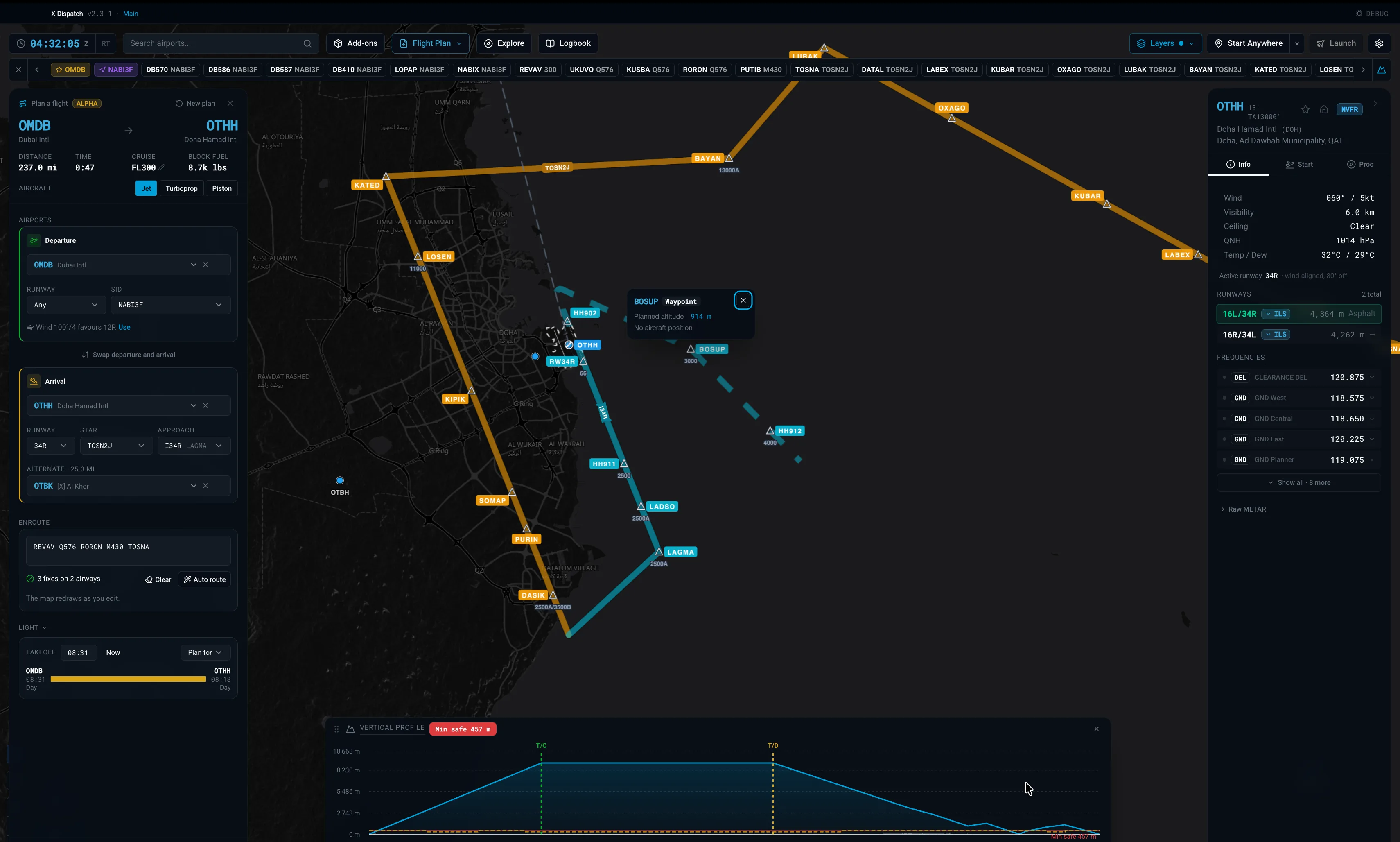Clear the OMDB departure airport with X
This screenshot has width=1400, height=842.
coord(205,265)
